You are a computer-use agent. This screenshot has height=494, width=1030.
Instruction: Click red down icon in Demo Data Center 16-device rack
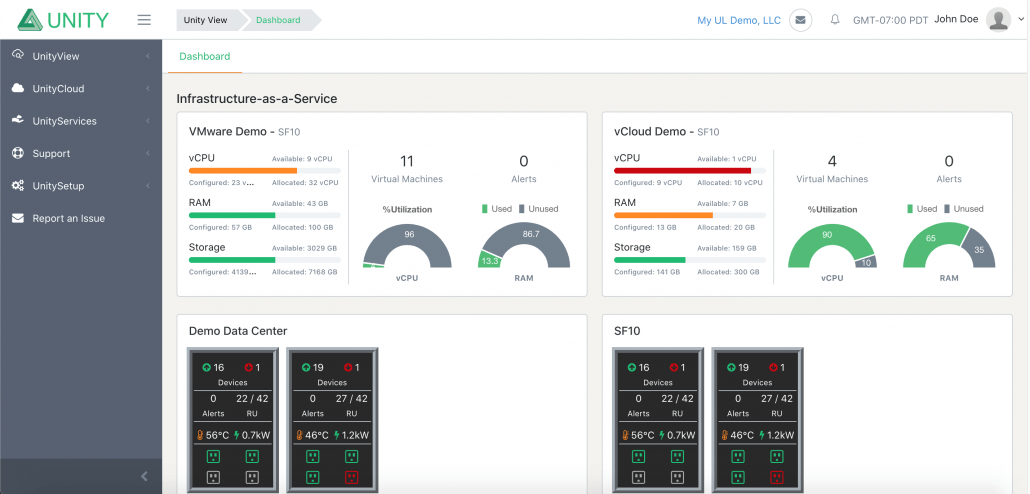pyautogui.click(x=249, y=367)
